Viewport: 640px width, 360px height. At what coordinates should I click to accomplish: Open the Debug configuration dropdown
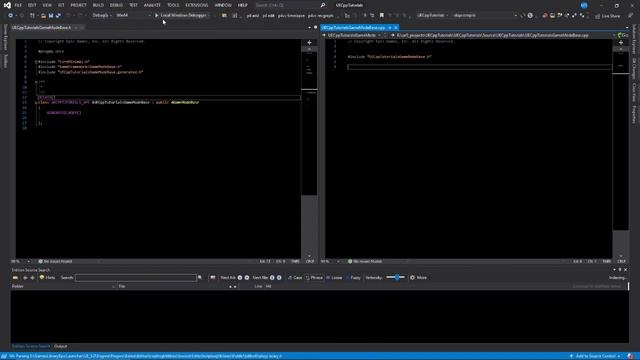pyautogui.click(x=102, y=16)
